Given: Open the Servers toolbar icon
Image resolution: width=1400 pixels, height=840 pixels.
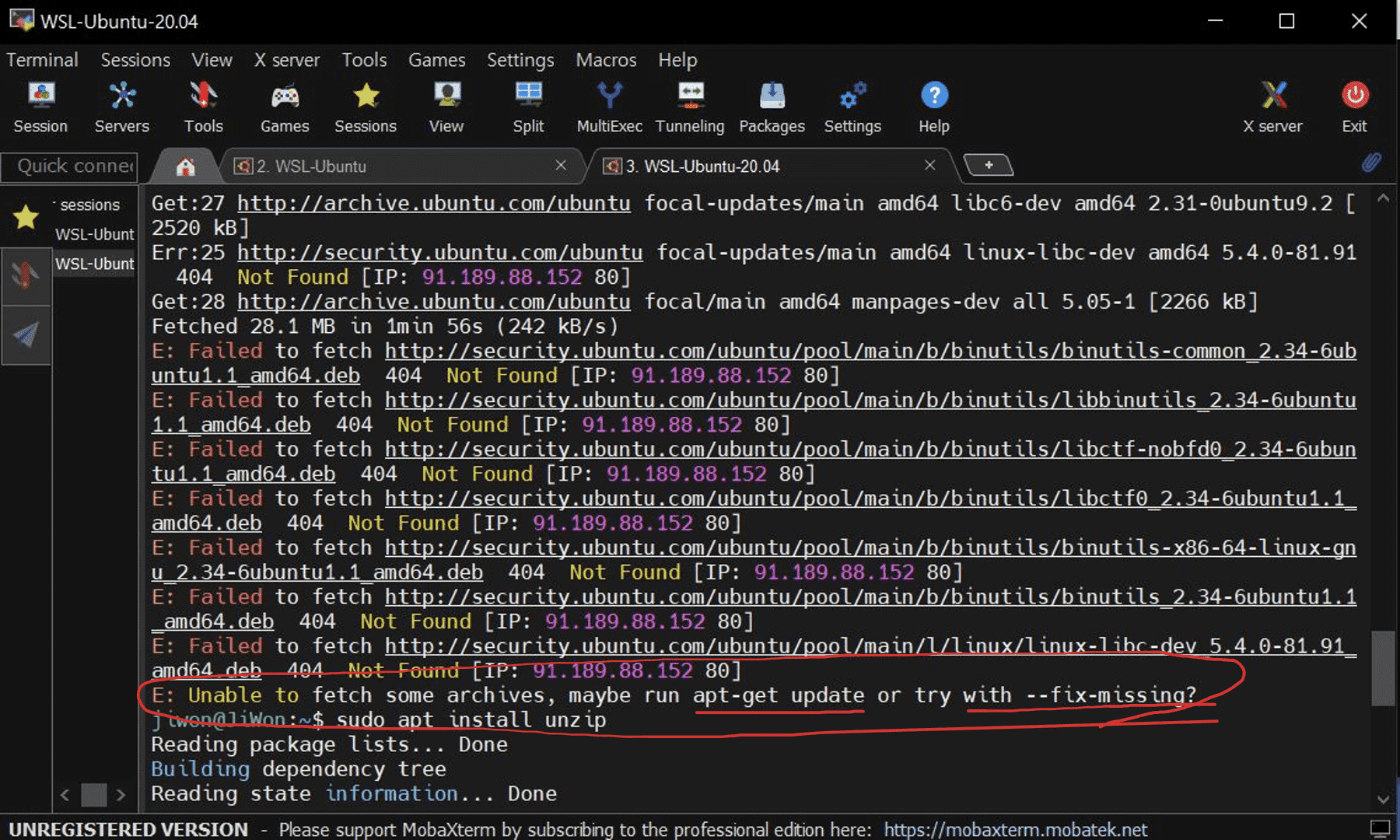Looking at the screenshot, I should [x=121, y=107].
